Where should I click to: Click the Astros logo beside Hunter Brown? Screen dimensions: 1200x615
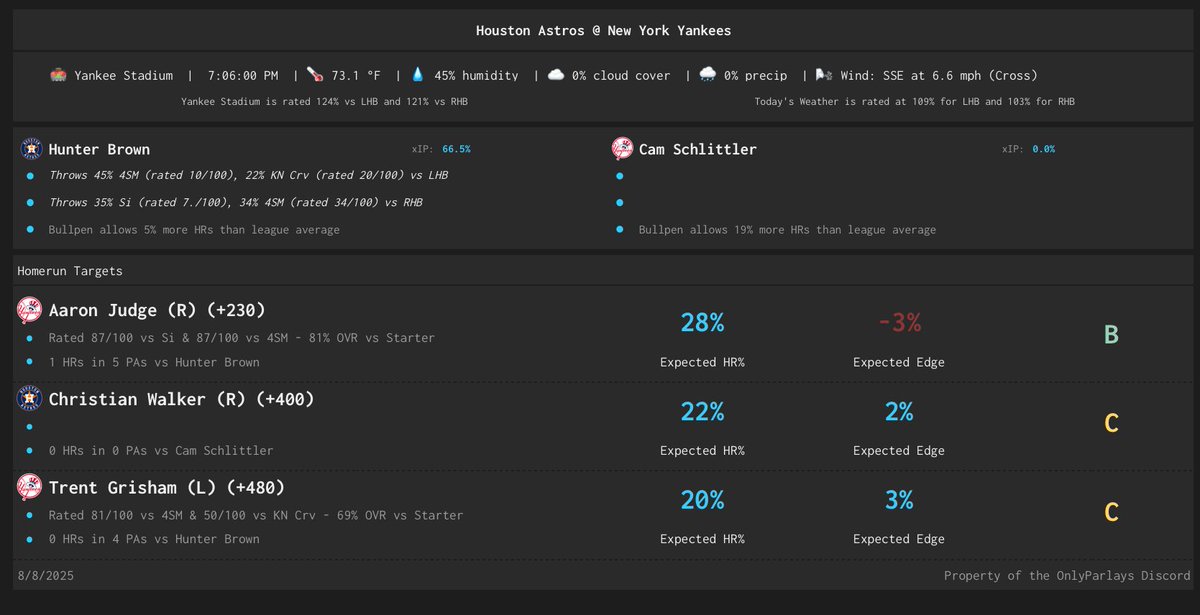(x=31, y=149)
